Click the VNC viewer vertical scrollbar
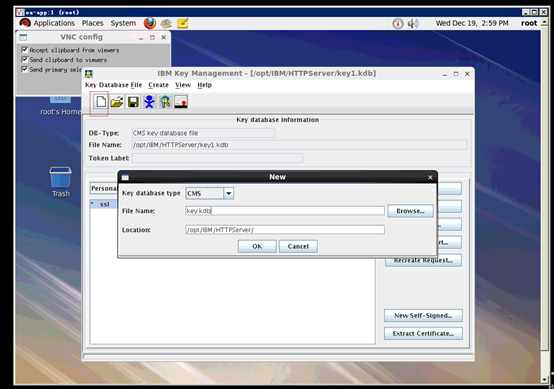The width and height of the screenshot is (554, 389). click(544, 201)
